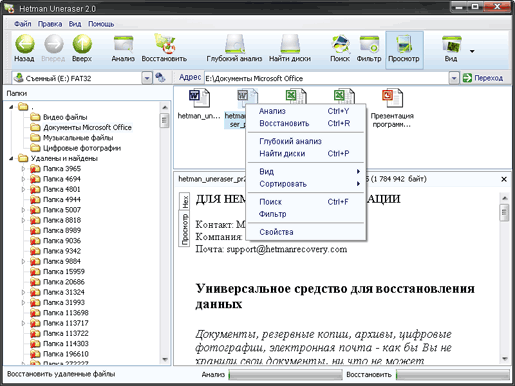515x386 pixels.
Task: Toggle the Просмотр preview panel button
Action: click(x=404, y=50)
